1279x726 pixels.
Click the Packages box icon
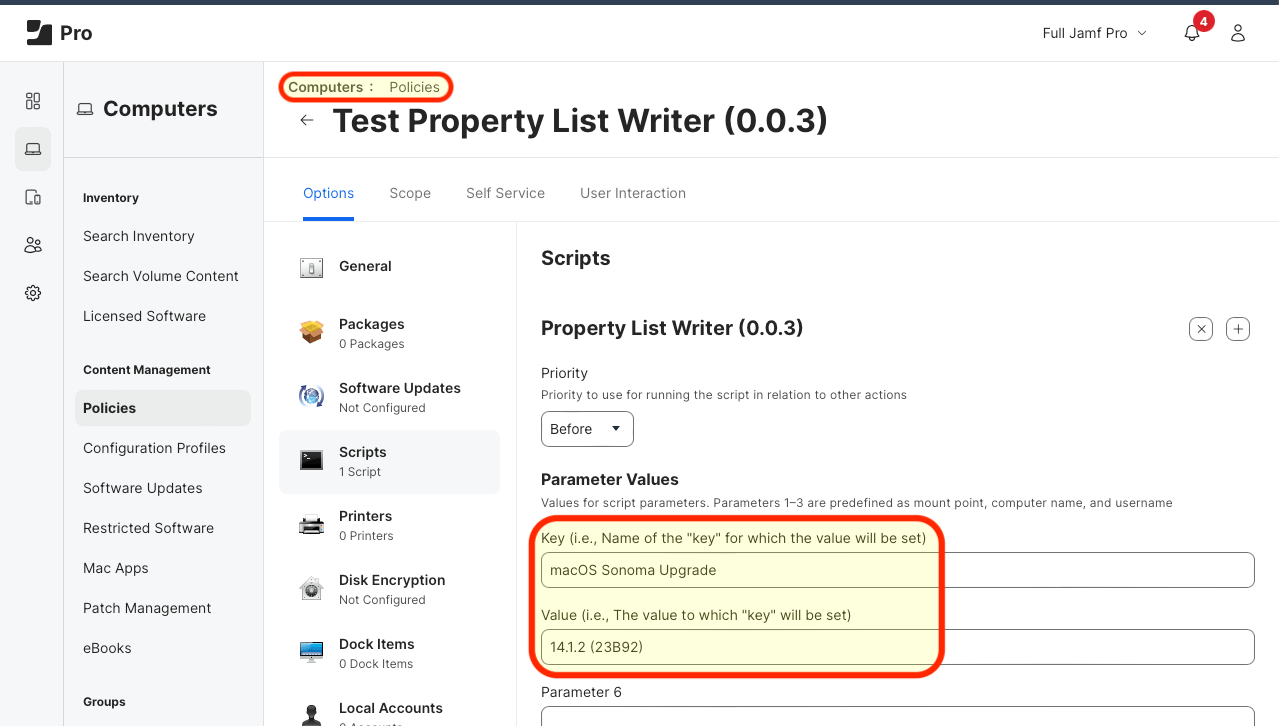(x=311, y=332)
